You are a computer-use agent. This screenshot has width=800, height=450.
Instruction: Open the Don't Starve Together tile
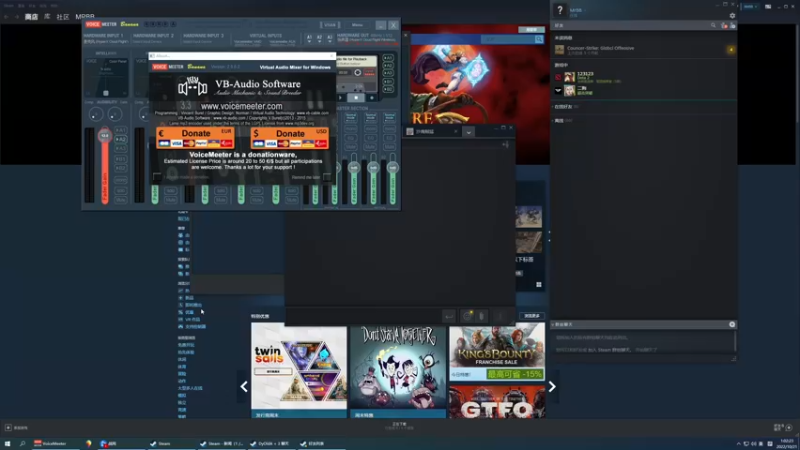pyautogui.click(x=397, y=372)
